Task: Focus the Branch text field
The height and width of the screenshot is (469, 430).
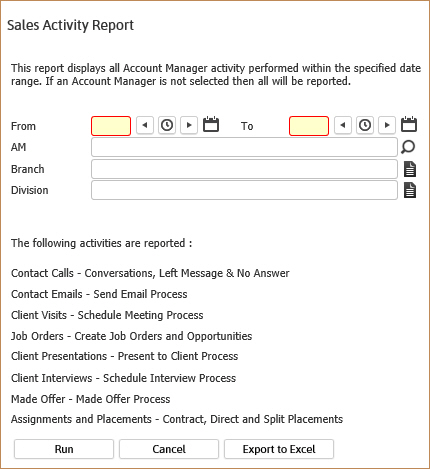Action: (x=244, y=169)
